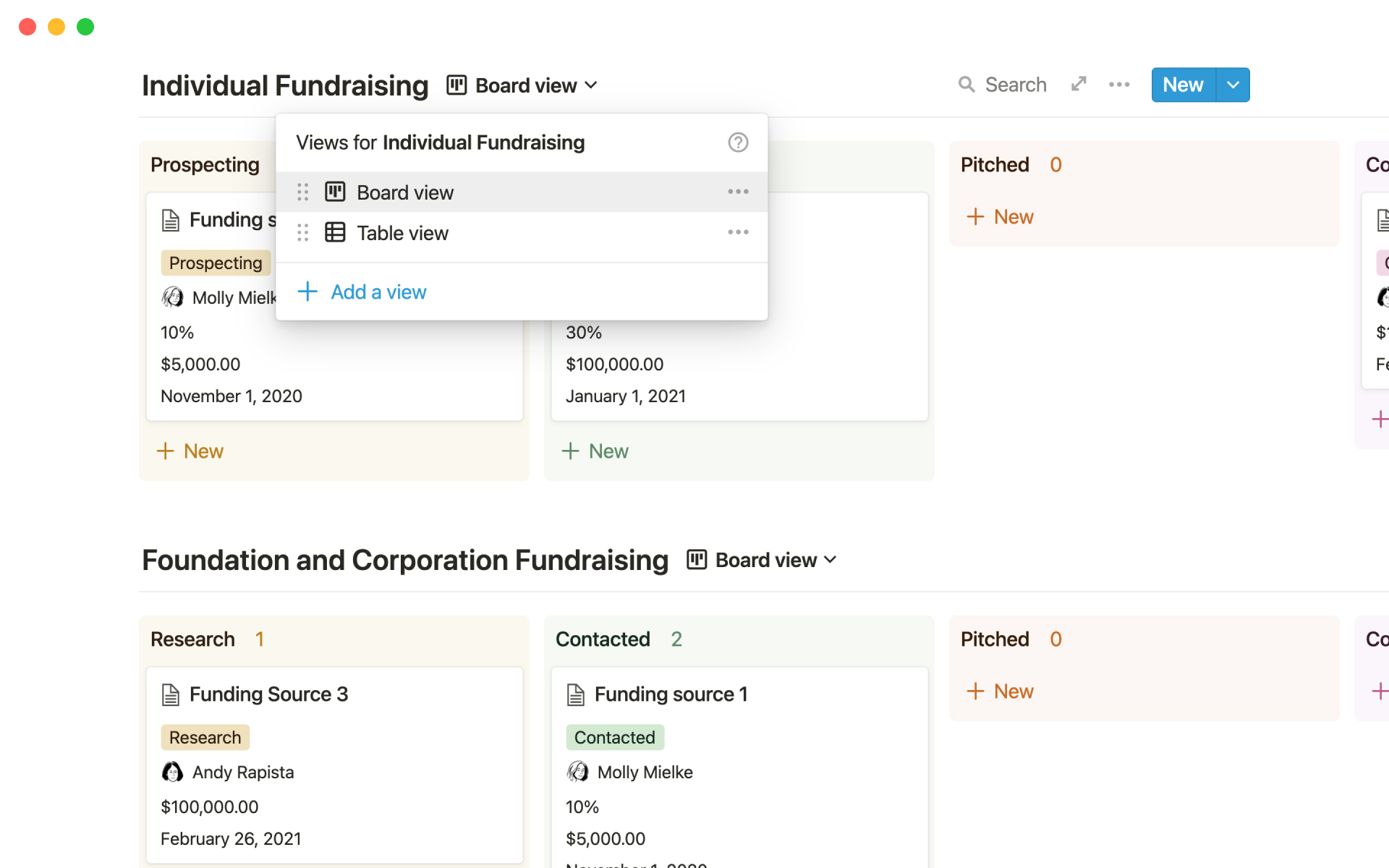This screenshot has width=1389, height=868.
Task: Click drag handle beside Board view
Action: pyautogui.click(x=302, y=192)
